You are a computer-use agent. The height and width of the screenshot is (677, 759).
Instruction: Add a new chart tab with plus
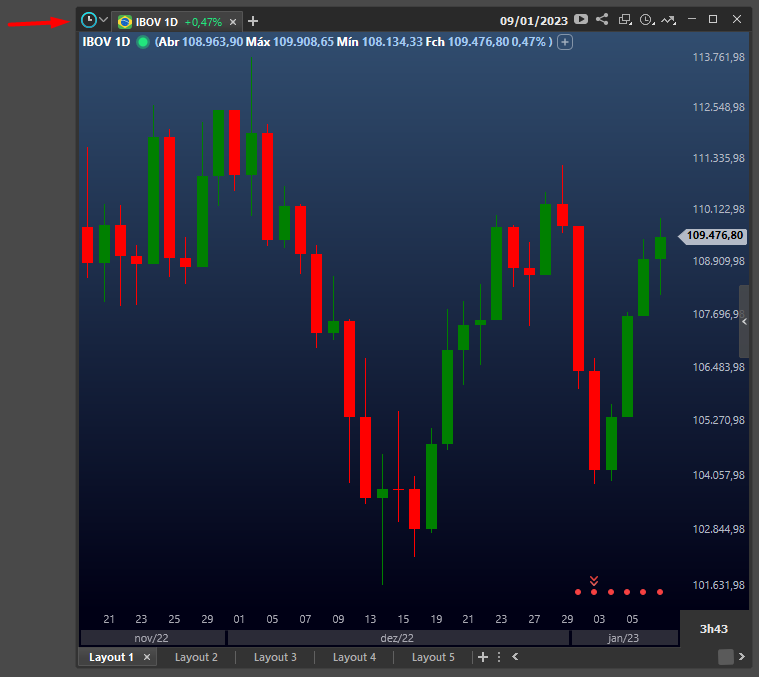click(253, 21)
